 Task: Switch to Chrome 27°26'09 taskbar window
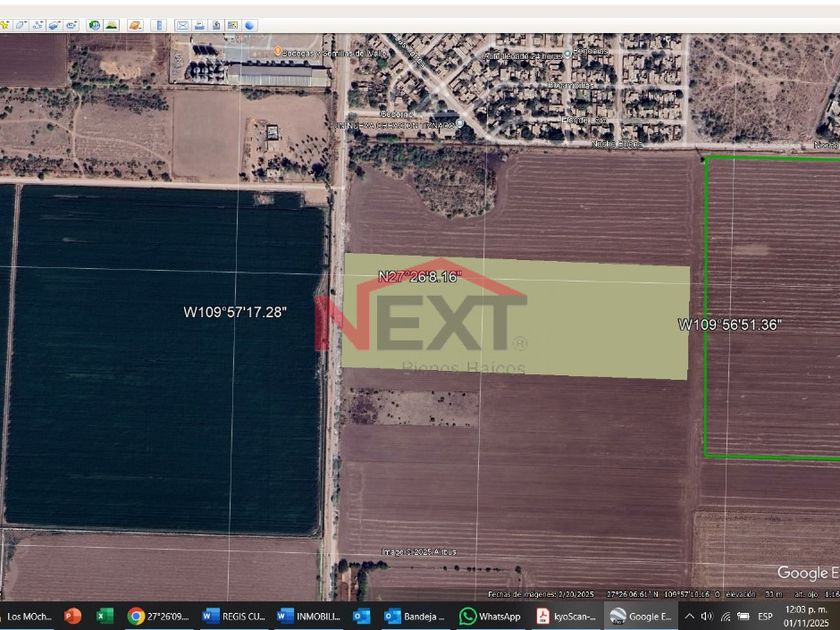(x=159, y=616)
